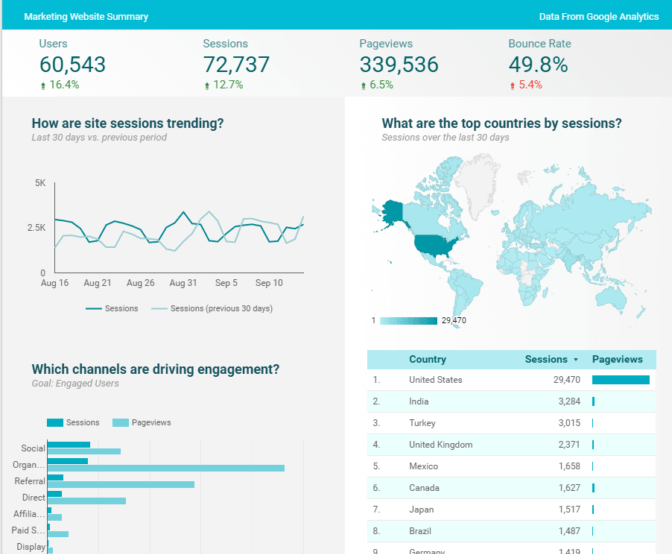The width and height of the screenshot is (672, 554).
Task: Click the Paid S... channel label
Action: [28, 530]
